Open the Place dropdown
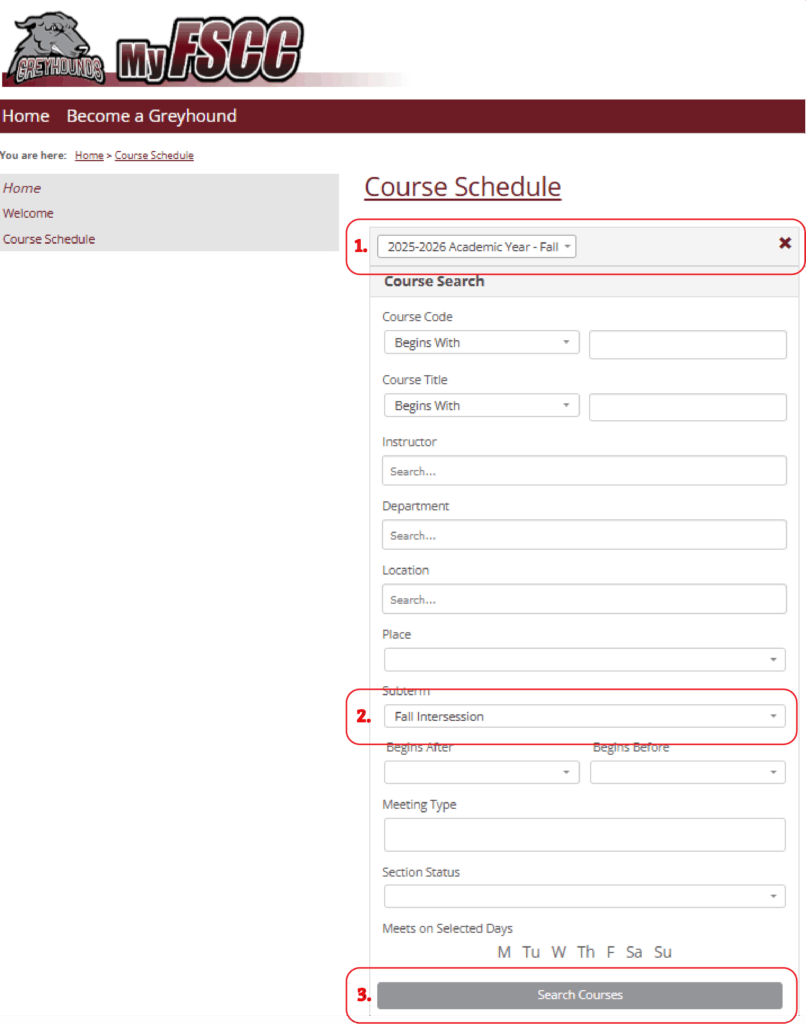The height and width of the screenshot is (1024, 806). 584,659
